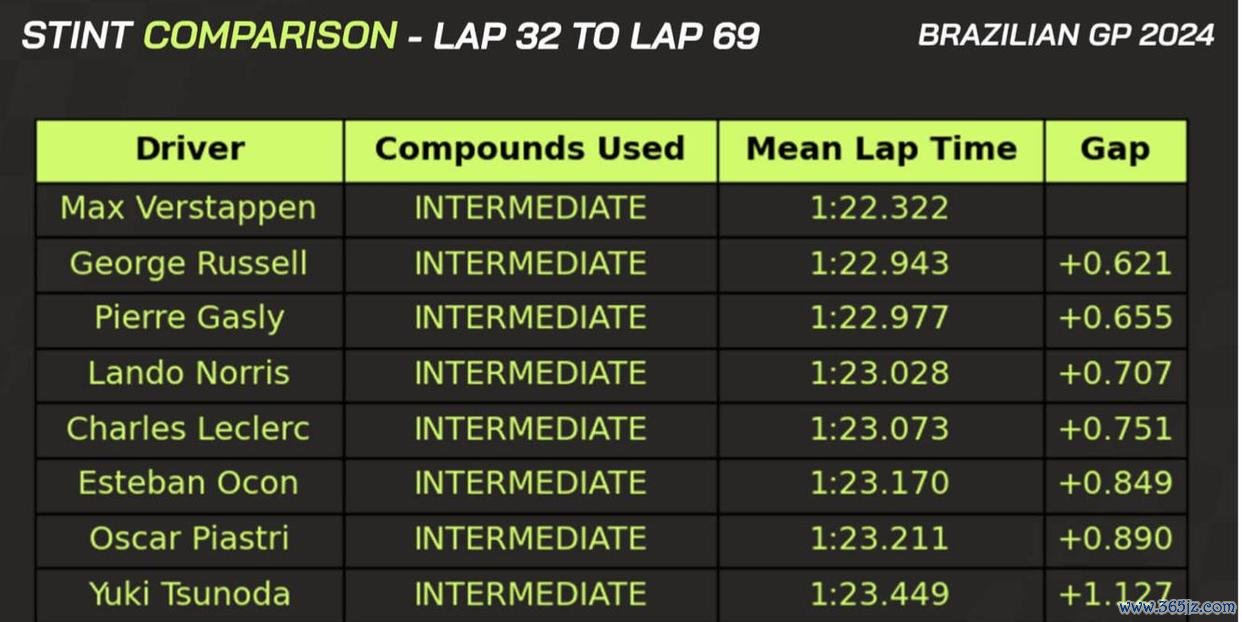Click the Oscar Piastri driver cell

coord(189,538)
